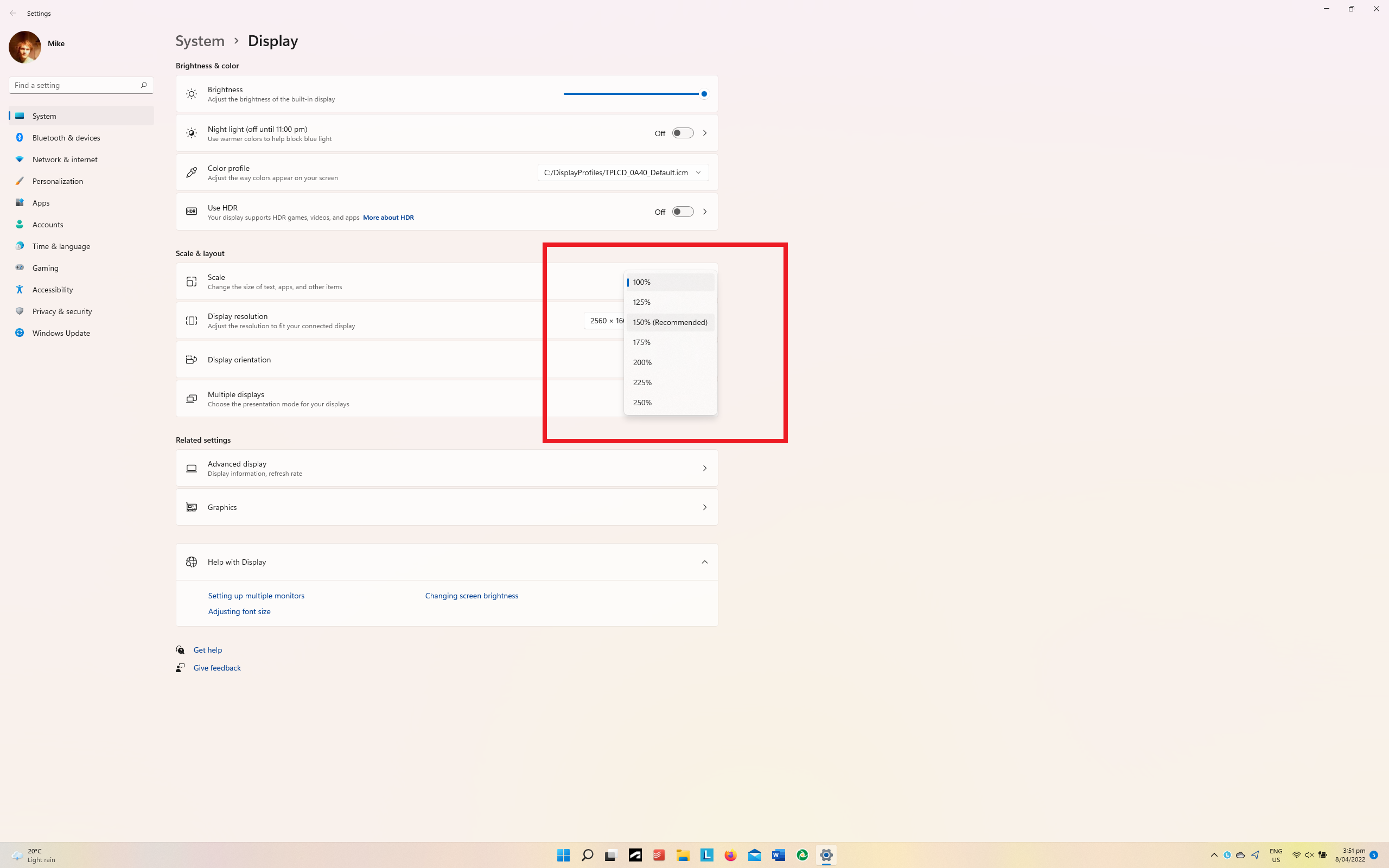Pick the 200% scale option

[x=642, y=362]
